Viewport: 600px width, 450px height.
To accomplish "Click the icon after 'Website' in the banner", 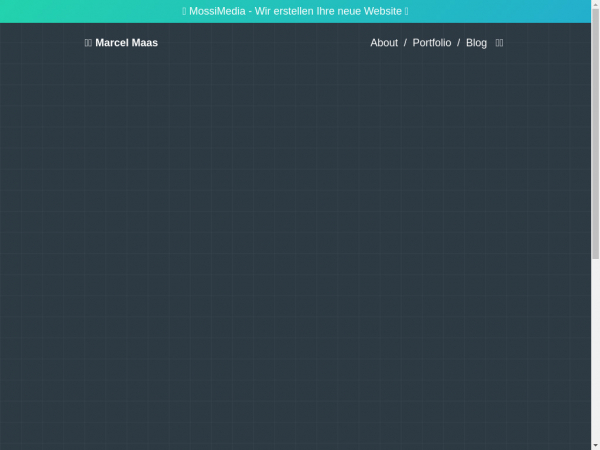I will tap(407, 11).
